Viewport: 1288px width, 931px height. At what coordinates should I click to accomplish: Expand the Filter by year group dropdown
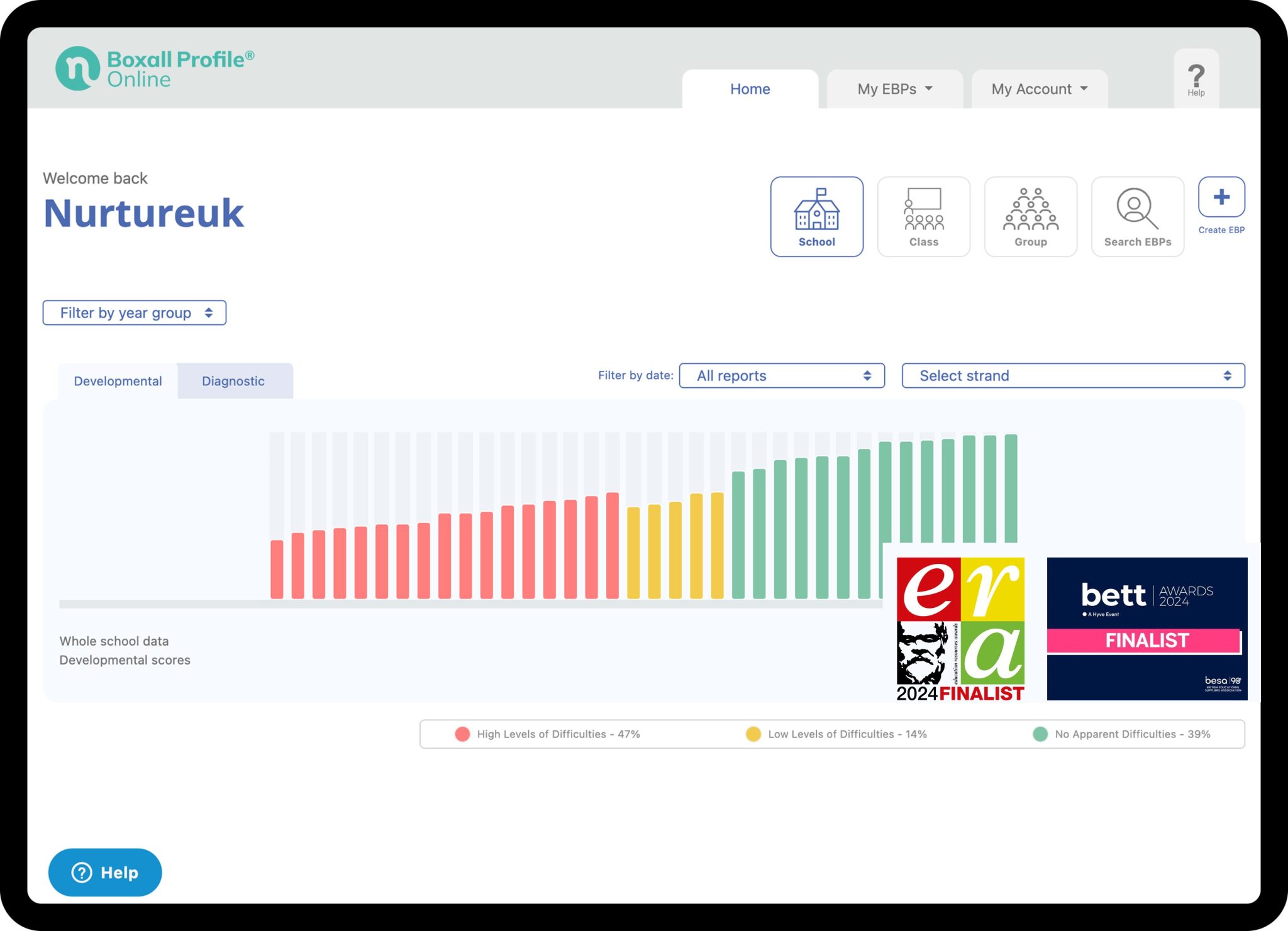pos(135,312)
